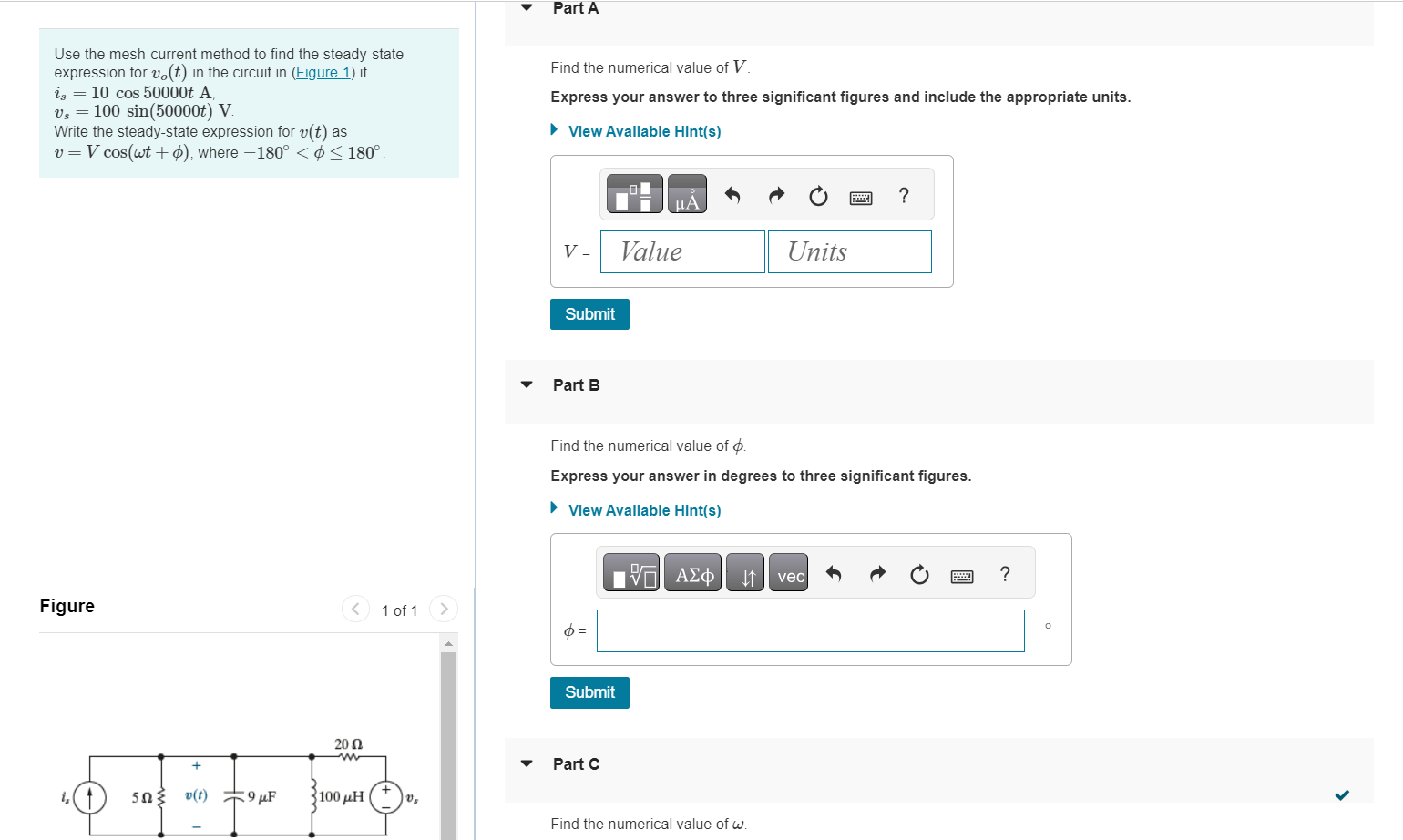
Task: Click the Value input field for V
Action: tap(682, 251)
